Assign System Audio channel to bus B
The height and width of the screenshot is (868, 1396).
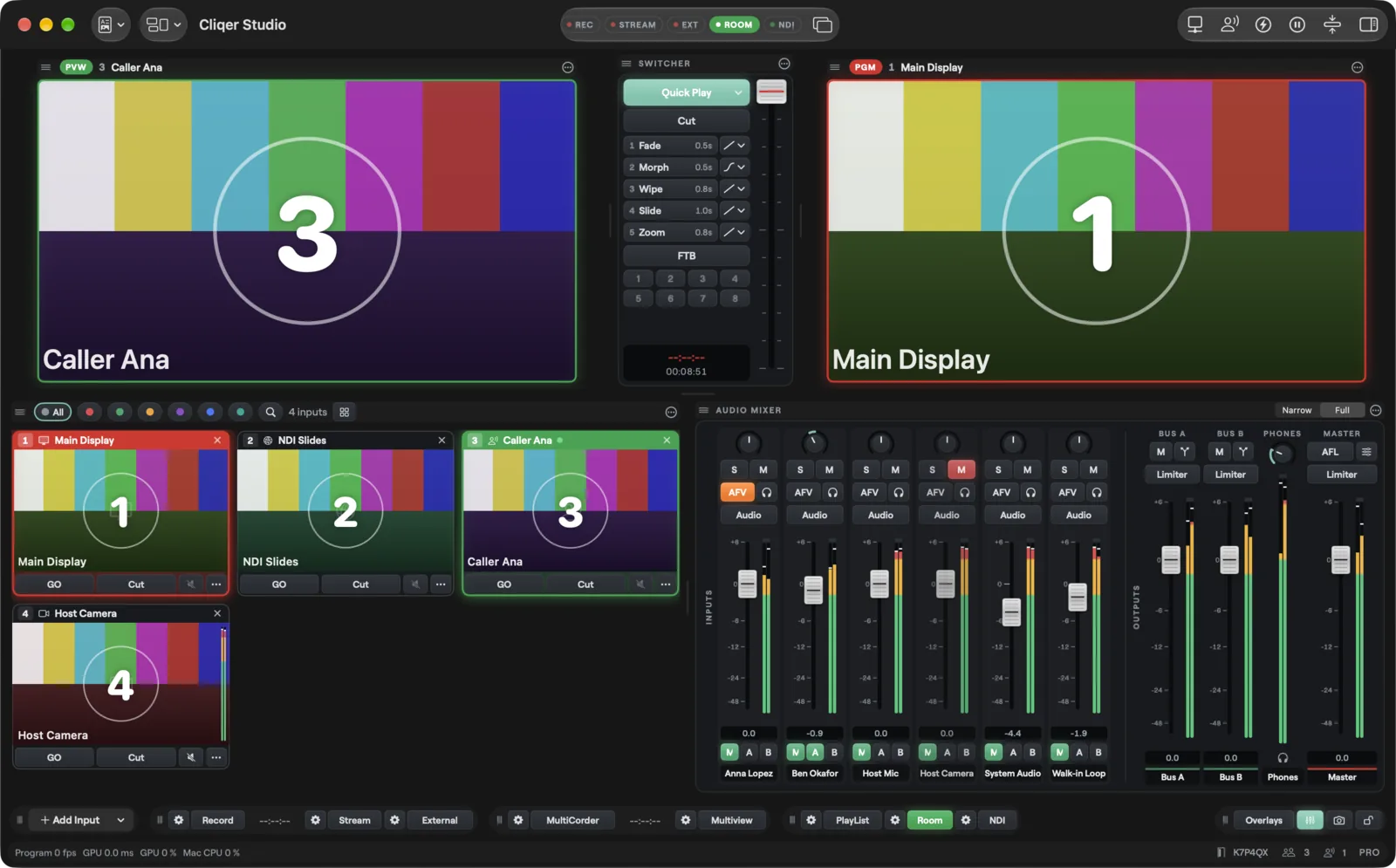1032,752
